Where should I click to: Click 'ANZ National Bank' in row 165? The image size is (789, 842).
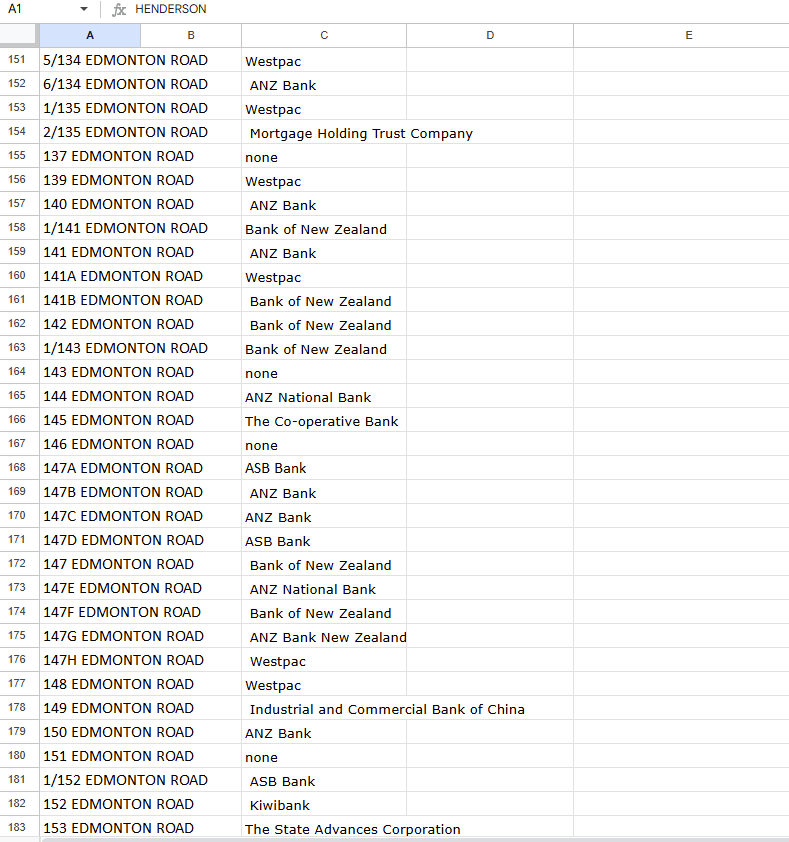pos(324,397)
